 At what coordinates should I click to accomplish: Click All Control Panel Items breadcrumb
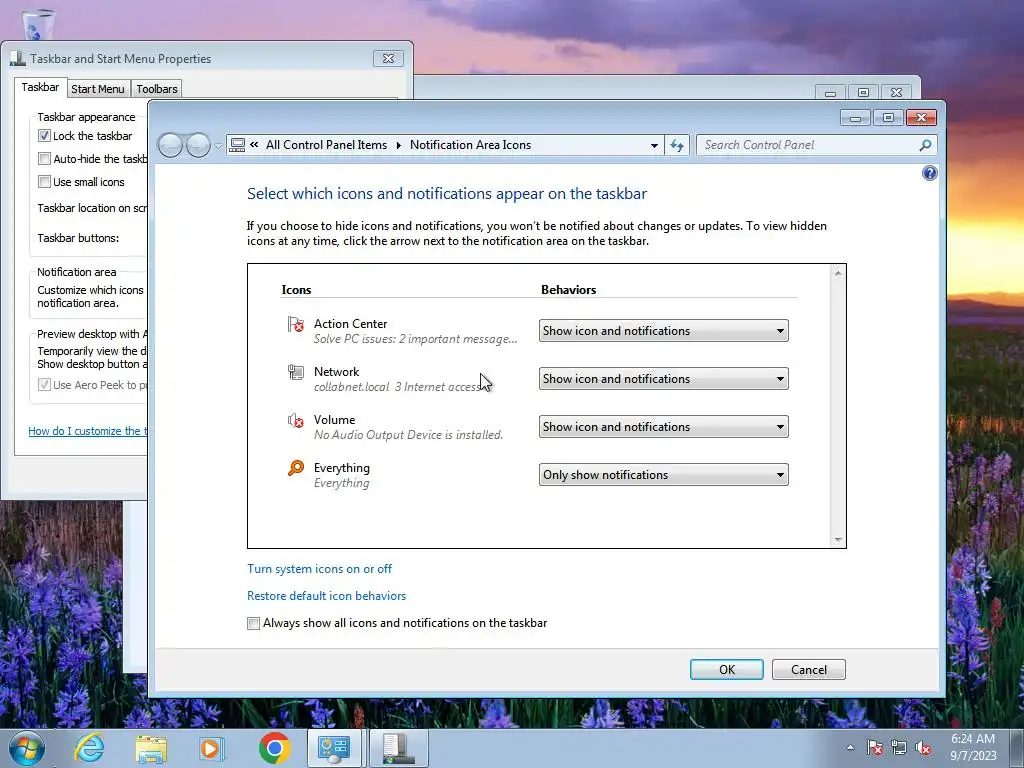tap(326, 145)
